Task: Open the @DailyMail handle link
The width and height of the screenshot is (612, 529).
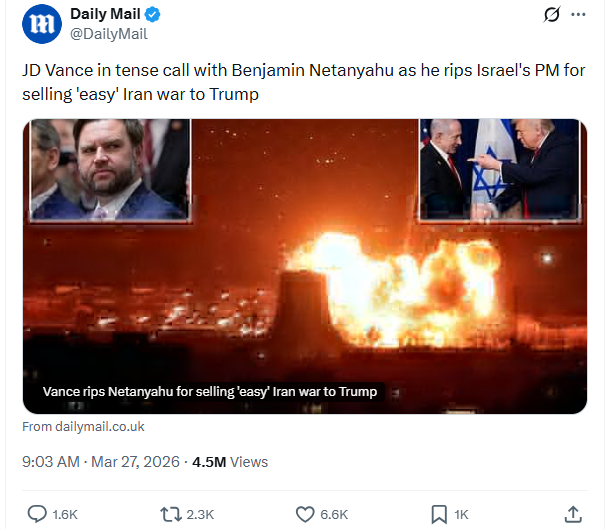Action: [108, 34]
